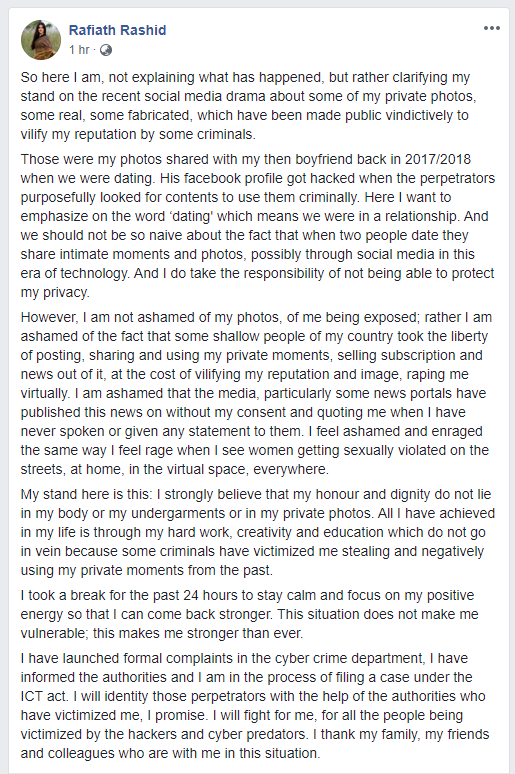Open the three-dot post options menu
This screenshot has width=515, height=774.
point(491,28)
